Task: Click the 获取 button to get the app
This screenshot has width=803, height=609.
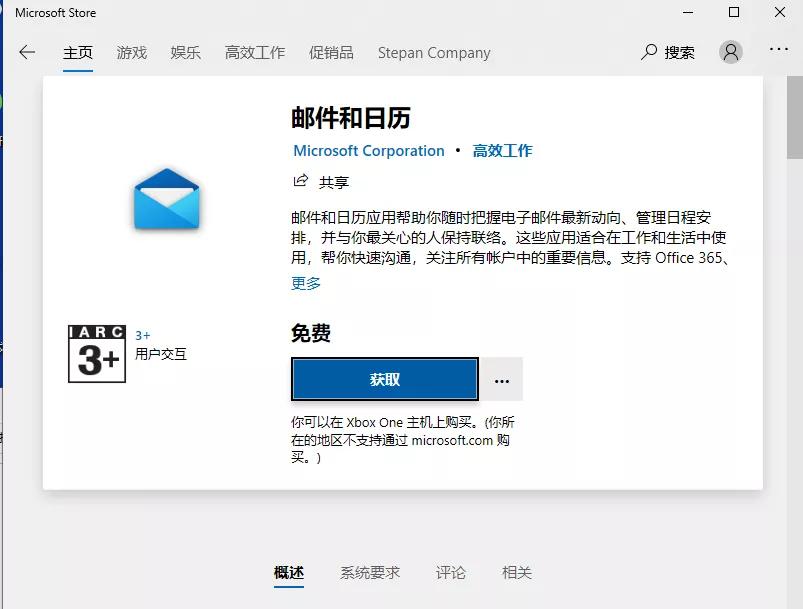Action: tap(384, 379)
